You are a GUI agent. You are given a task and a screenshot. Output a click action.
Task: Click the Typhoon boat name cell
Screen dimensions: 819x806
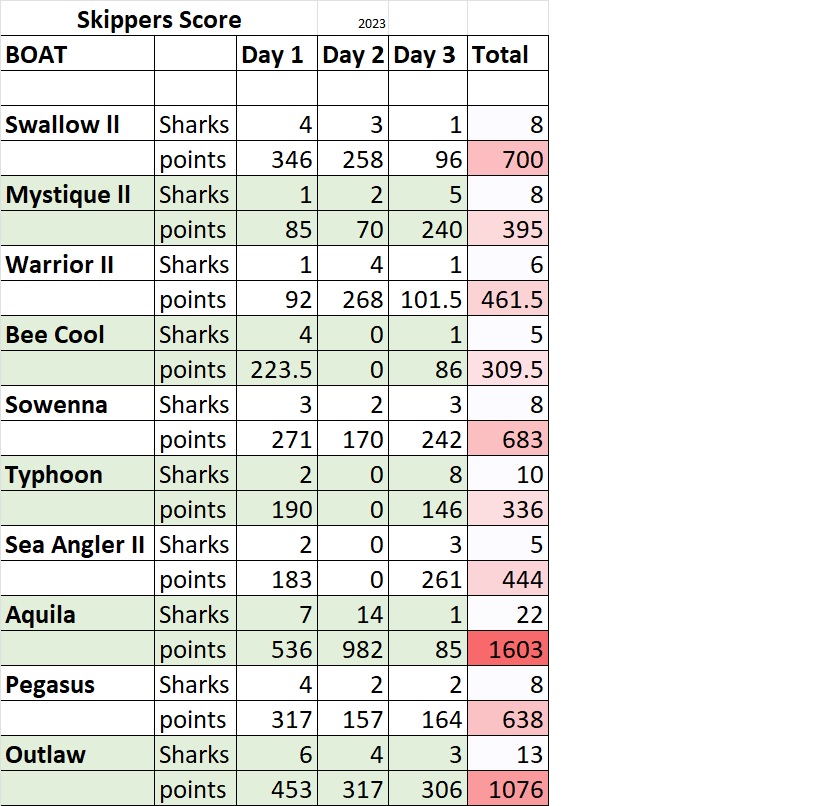(77, 474)
